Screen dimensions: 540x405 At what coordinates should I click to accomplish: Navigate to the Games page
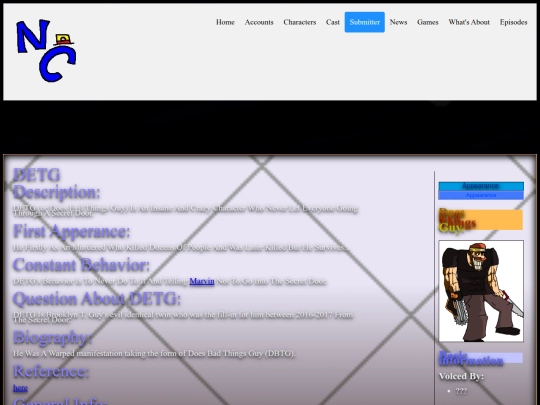[x=428, y=22]
